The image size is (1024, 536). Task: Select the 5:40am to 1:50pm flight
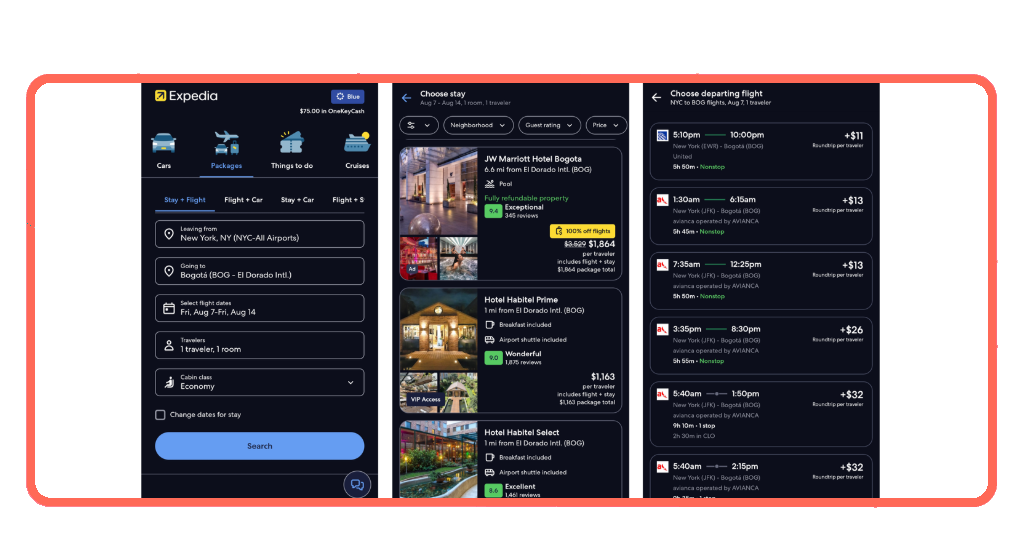(761, 414)
